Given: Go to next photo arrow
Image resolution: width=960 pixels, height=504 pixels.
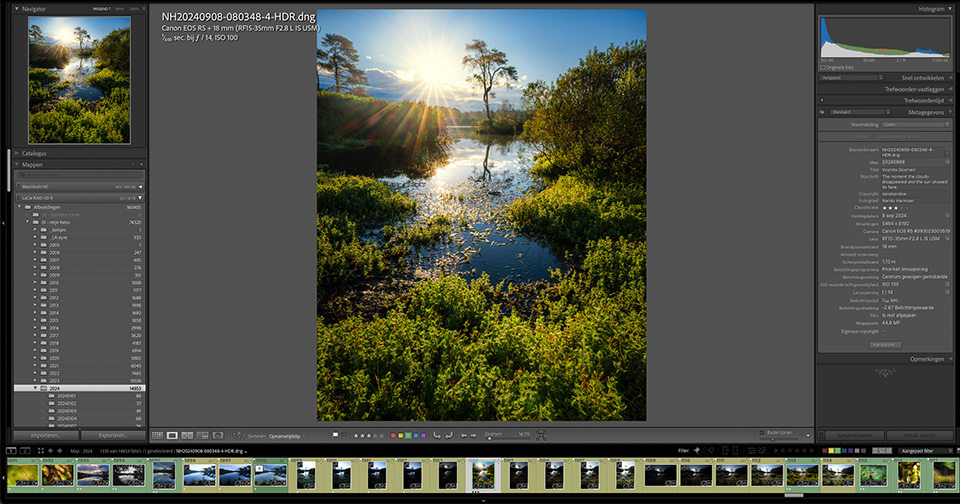Looking at the screenshot, I should pos(473,435).
